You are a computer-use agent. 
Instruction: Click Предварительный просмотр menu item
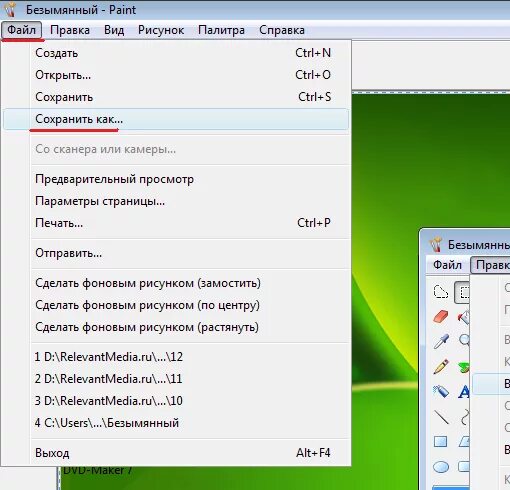click(x=176, y=179)
